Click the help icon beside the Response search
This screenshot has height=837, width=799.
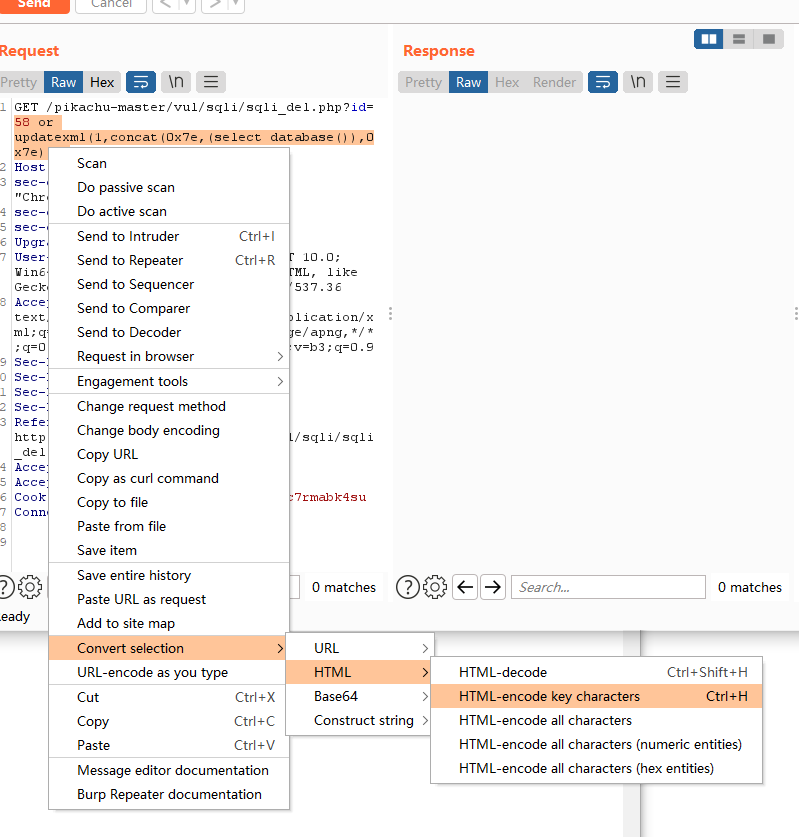(x=407, y=587)
